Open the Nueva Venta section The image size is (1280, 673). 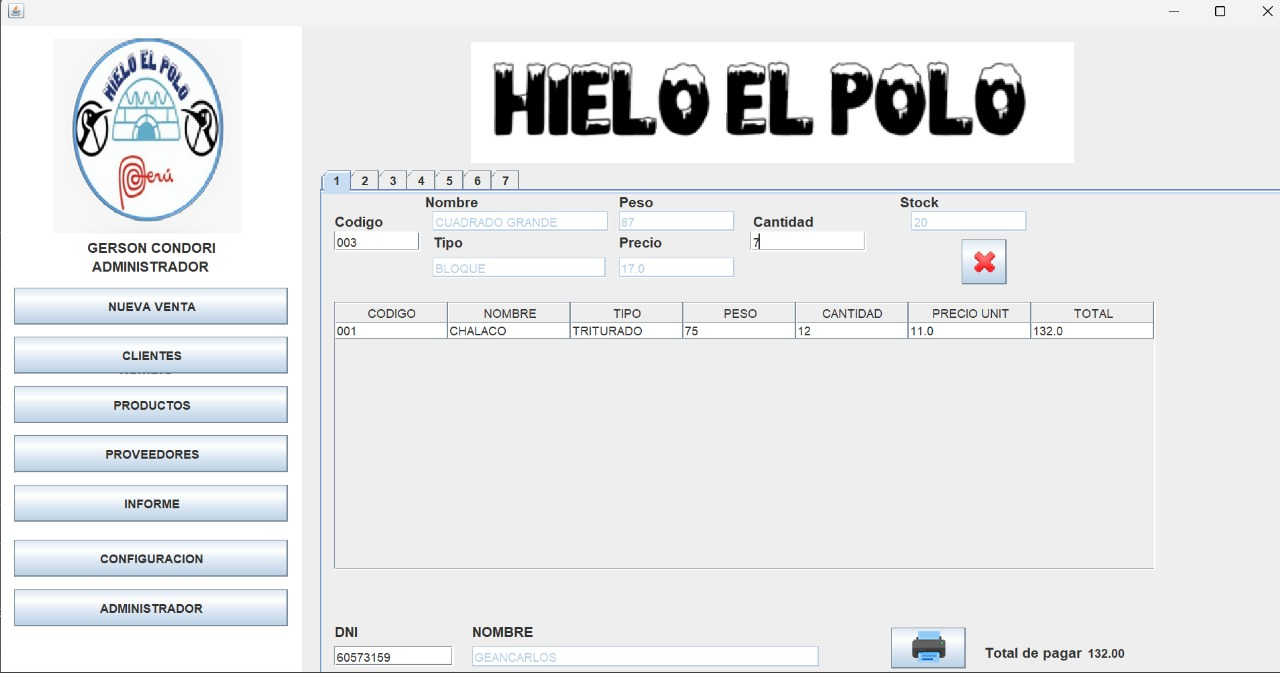tap(151, 306)
